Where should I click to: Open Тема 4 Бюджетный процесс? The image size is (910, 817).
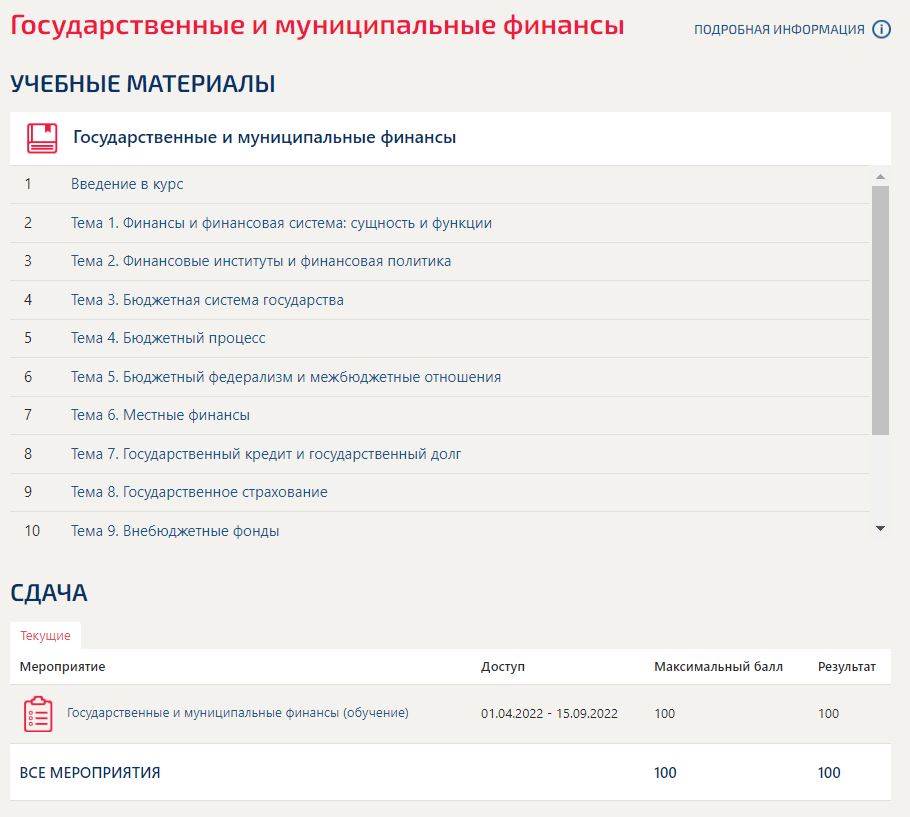168,338
